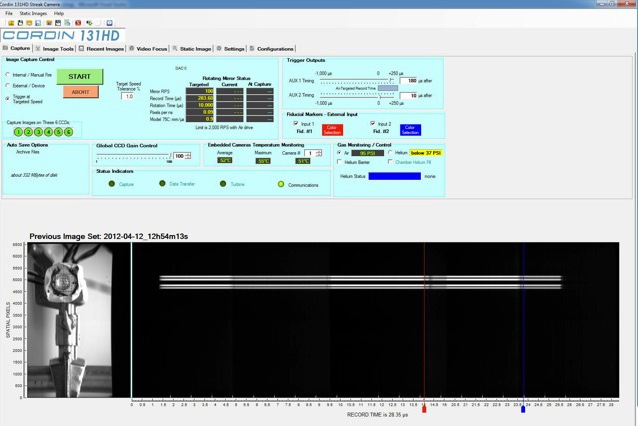Open the Static Images menu
The image size is (638, 426).
tap(32, 13)
